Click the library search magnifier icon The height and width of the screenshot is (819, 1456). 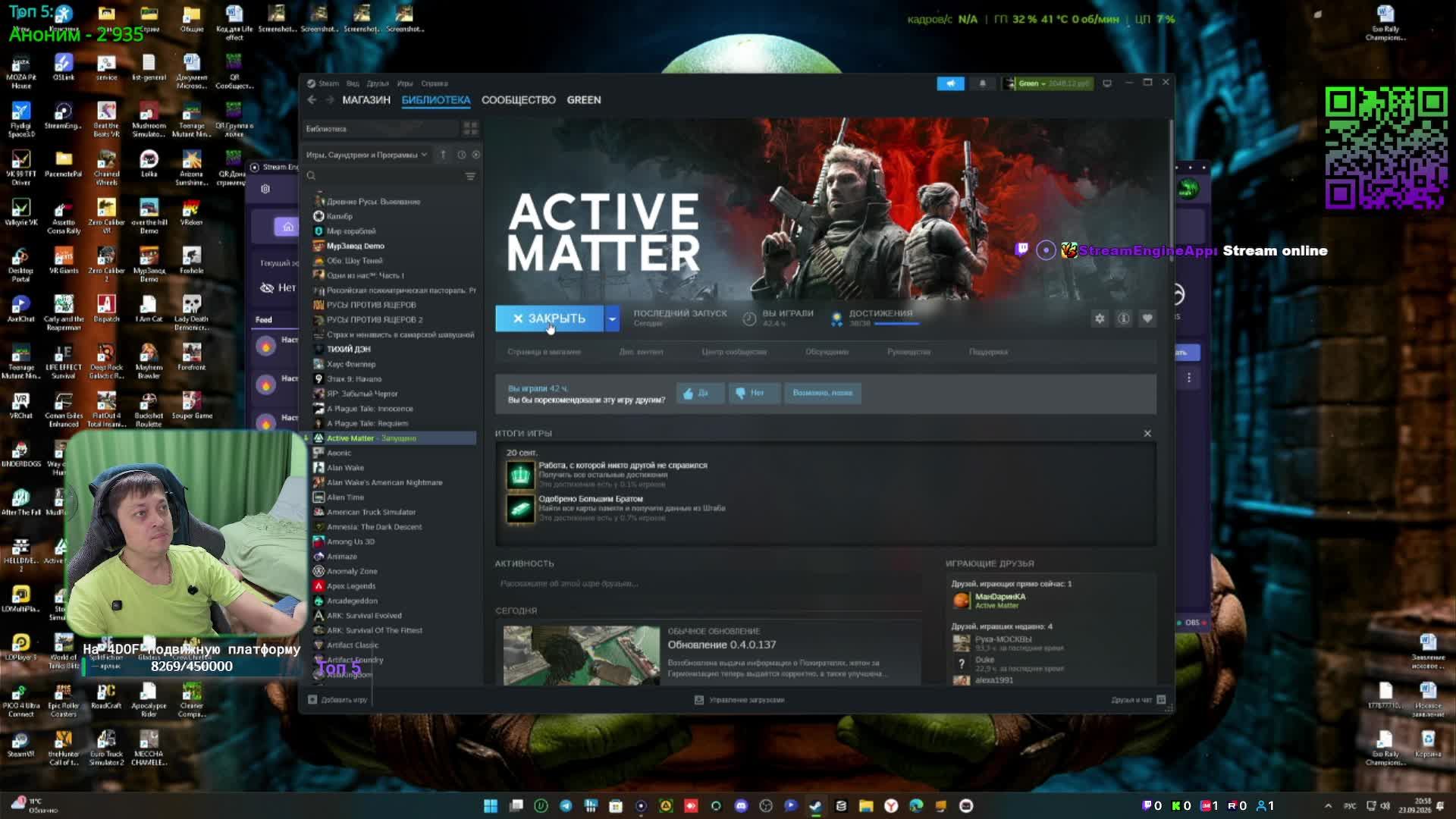coord(311,176)
